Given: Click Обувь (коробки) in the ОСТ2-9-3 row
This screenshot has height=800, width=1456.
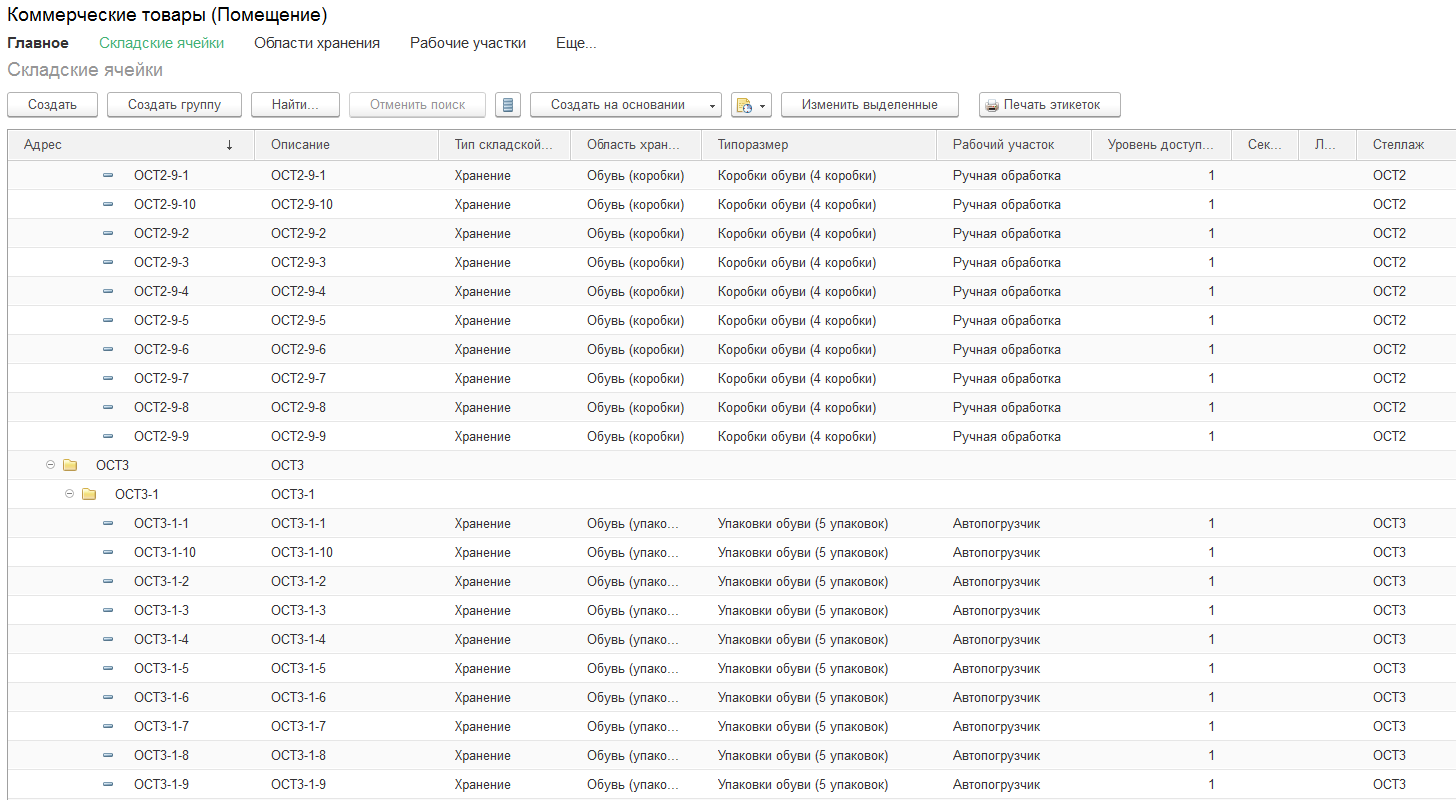Looking at the screenshot, I should pos(636,263).
